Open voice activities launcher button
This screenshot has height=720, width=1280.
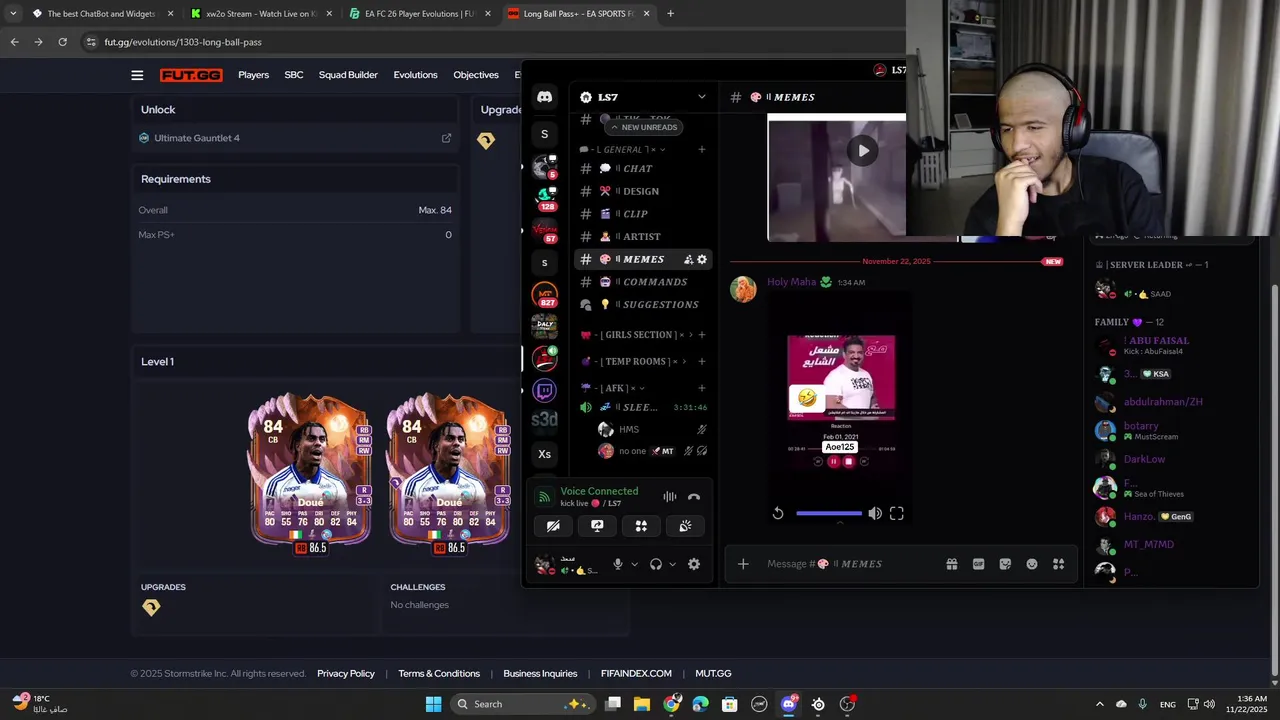641,526
